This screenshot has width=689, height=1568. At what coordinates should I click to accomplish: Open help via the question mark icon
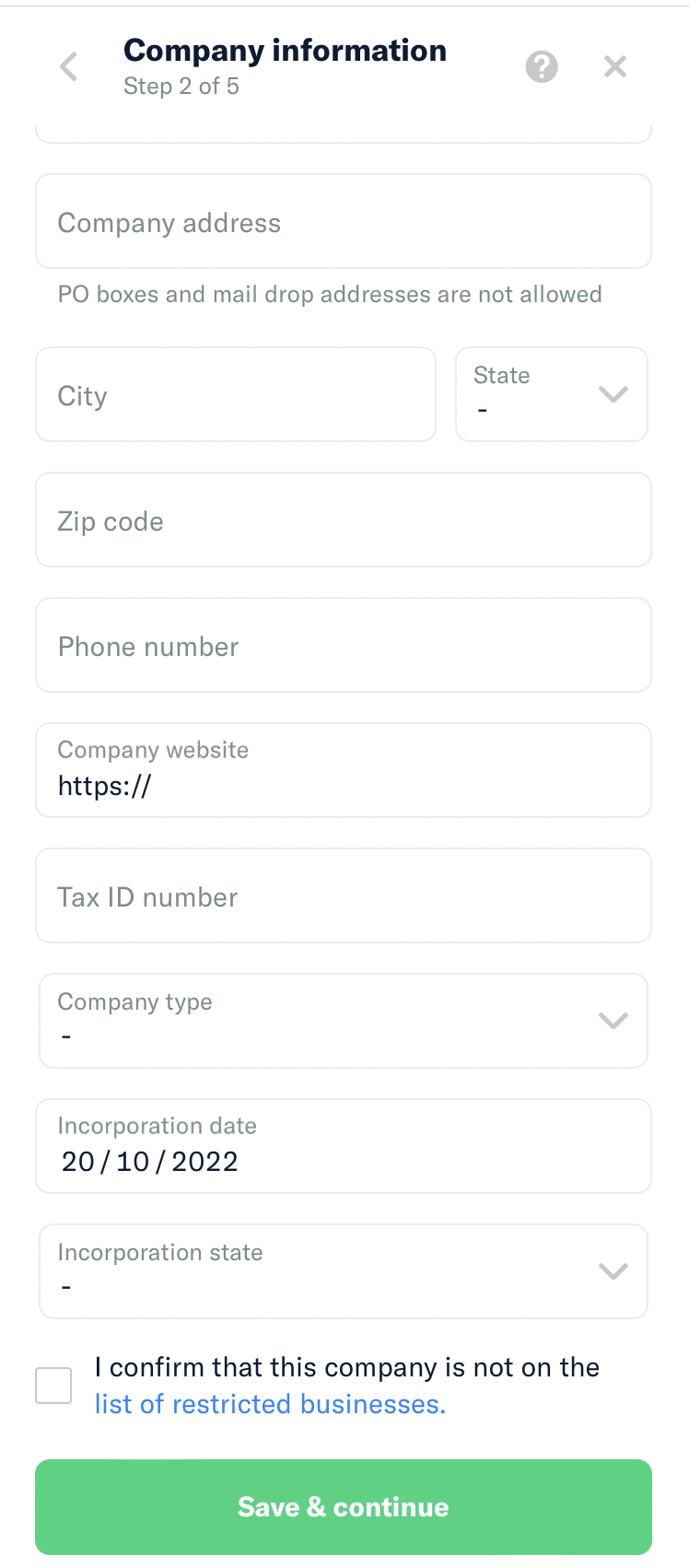[542, 66]
